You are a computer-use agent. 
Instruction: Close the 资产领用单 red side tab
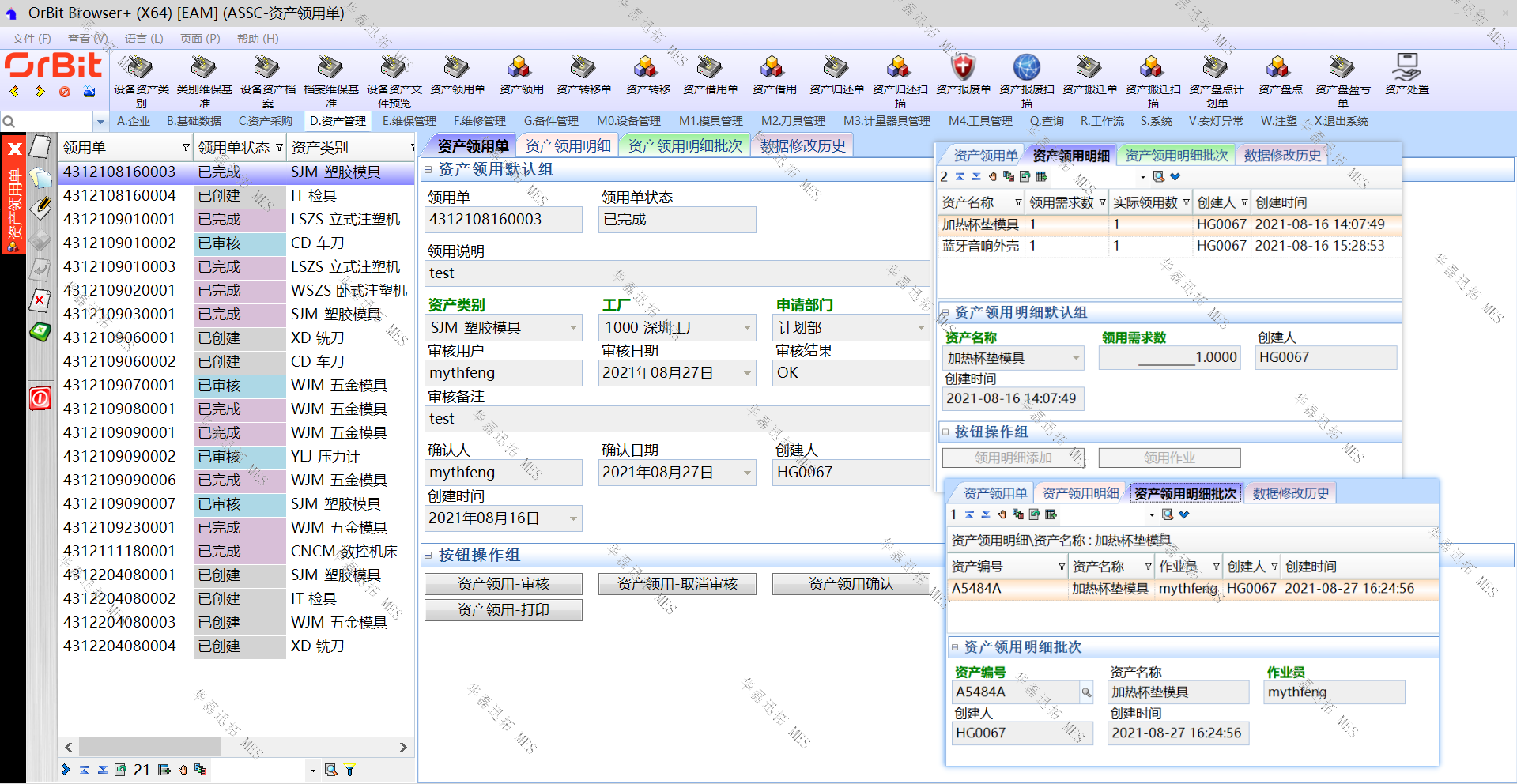pyautogui.click(x=14, y=149)
